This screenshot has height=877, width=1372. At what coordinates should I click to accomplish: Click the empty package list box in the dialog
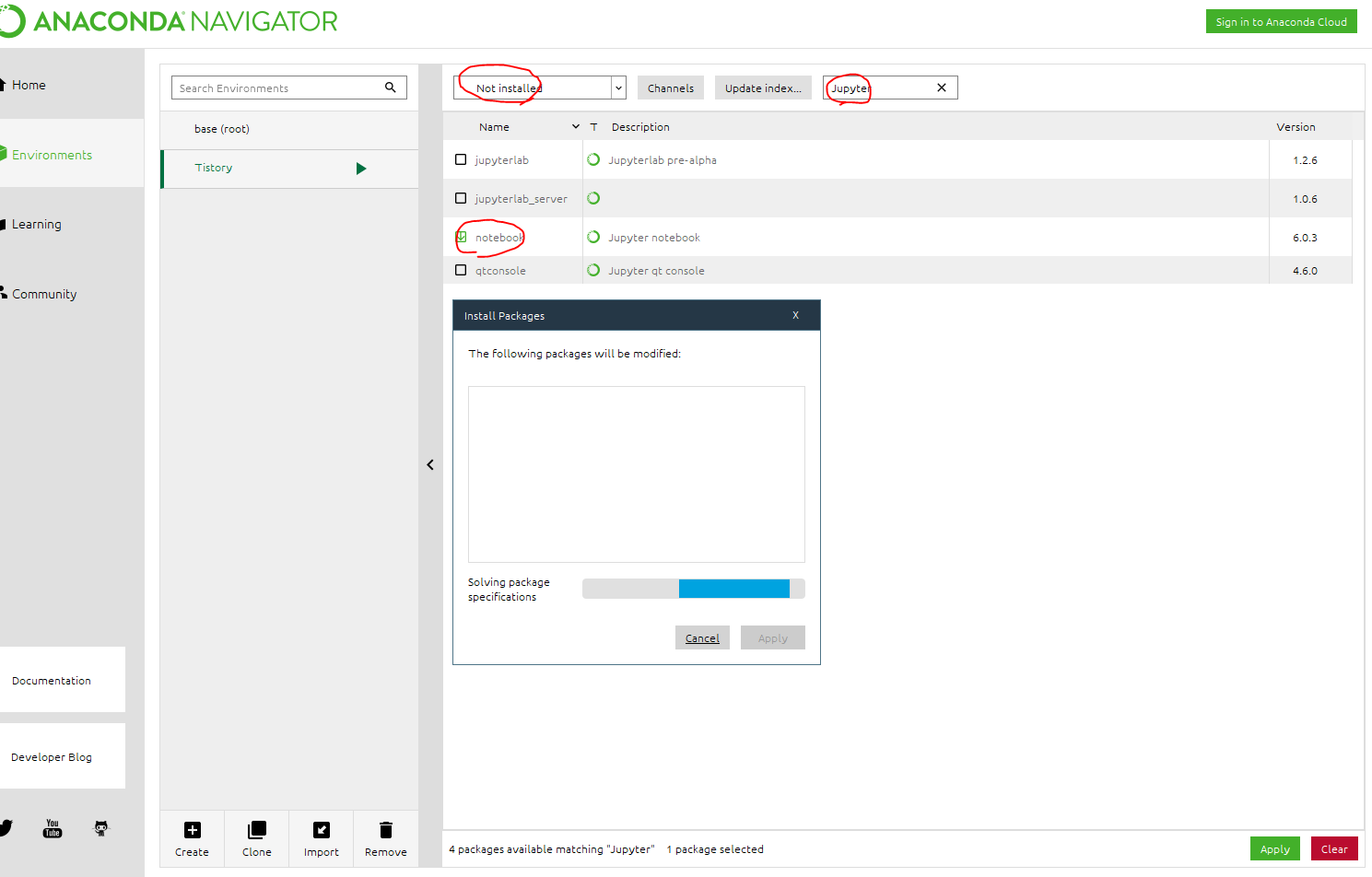(x=637, y=474)
